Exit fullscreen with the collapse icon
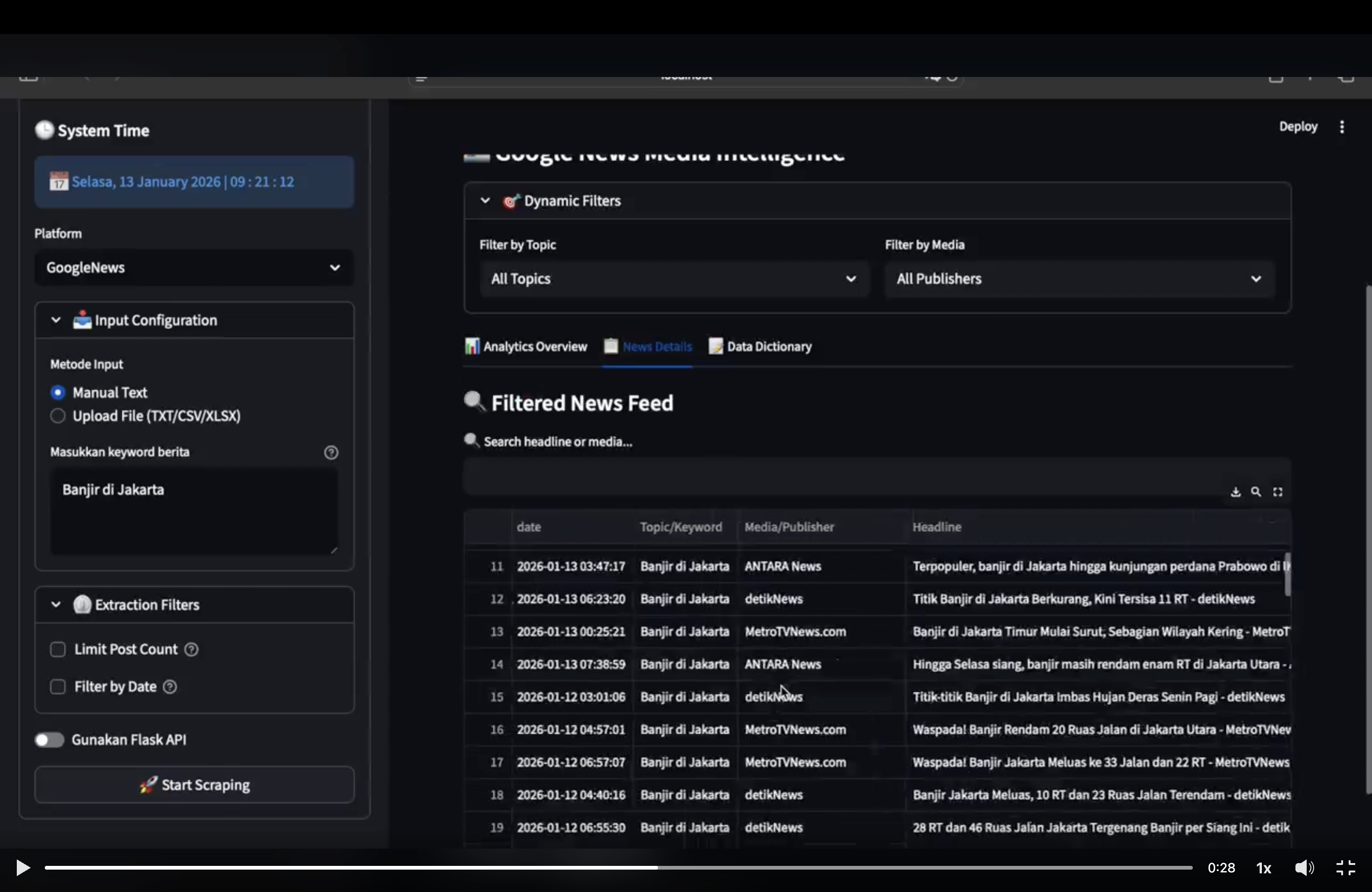Viewport: 1372px width, 892px height. click(x=1345, y=868)
